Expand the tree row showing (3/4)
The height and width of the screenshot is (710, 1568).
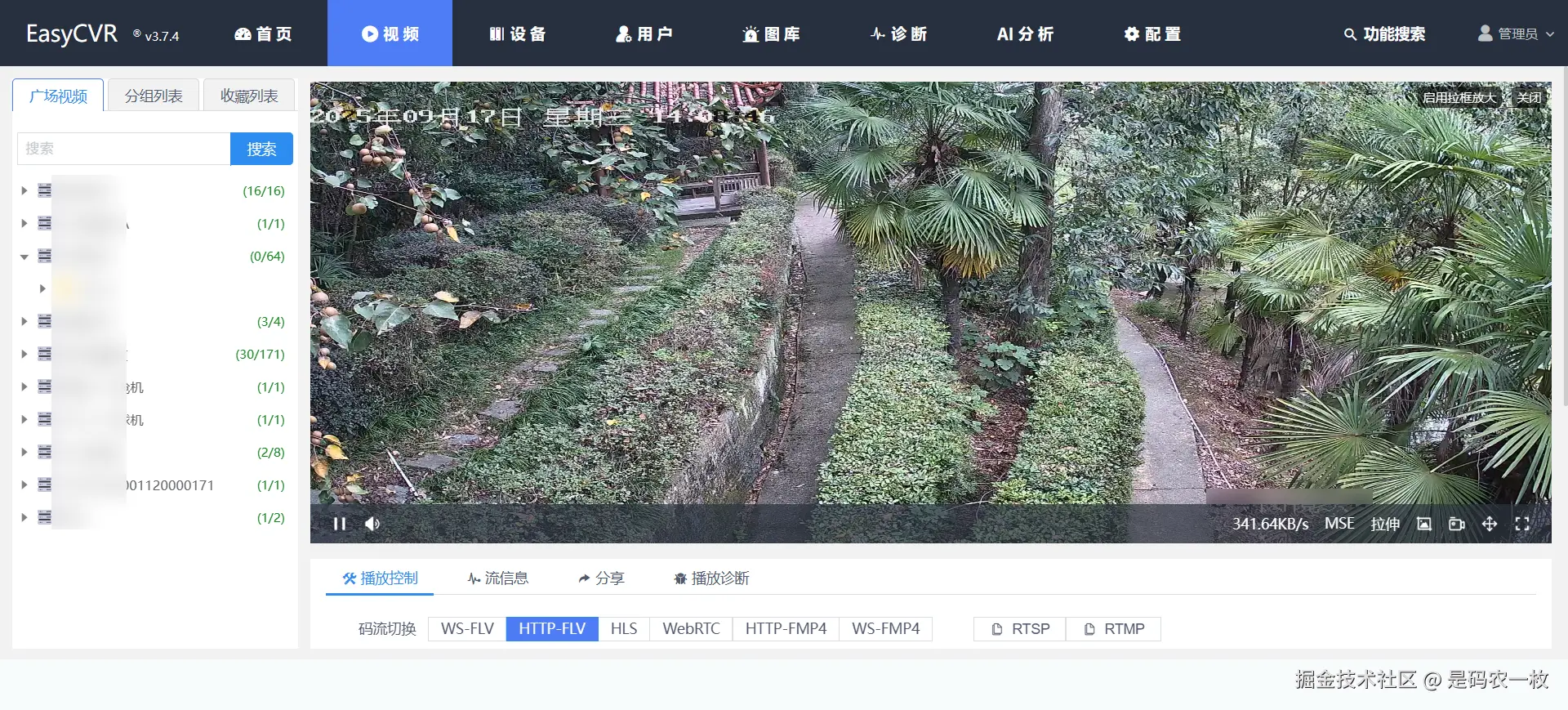tap(24, 321)
